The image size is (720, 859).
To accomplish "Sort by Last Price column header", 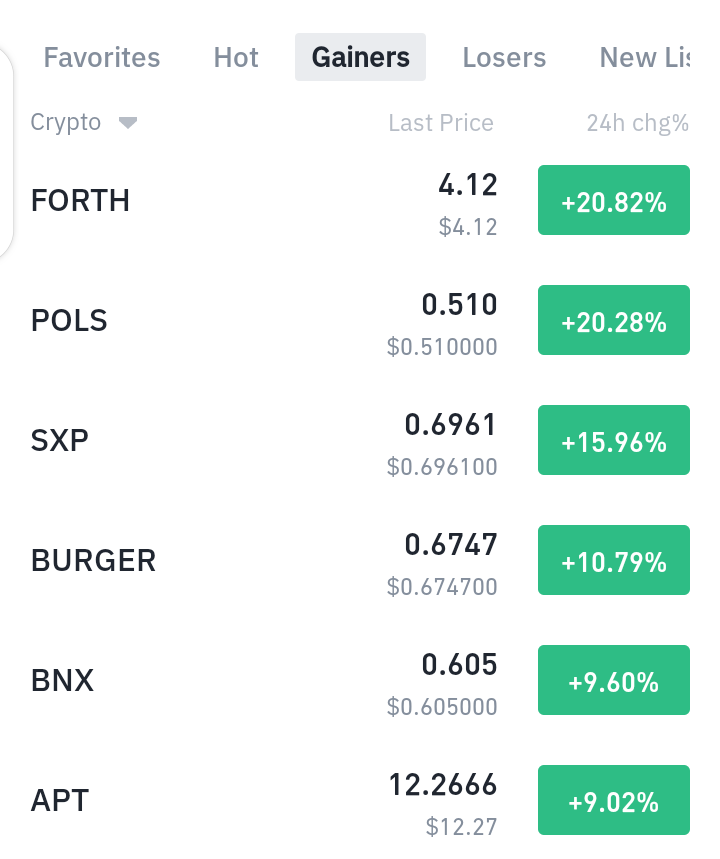I will (441, 123).
